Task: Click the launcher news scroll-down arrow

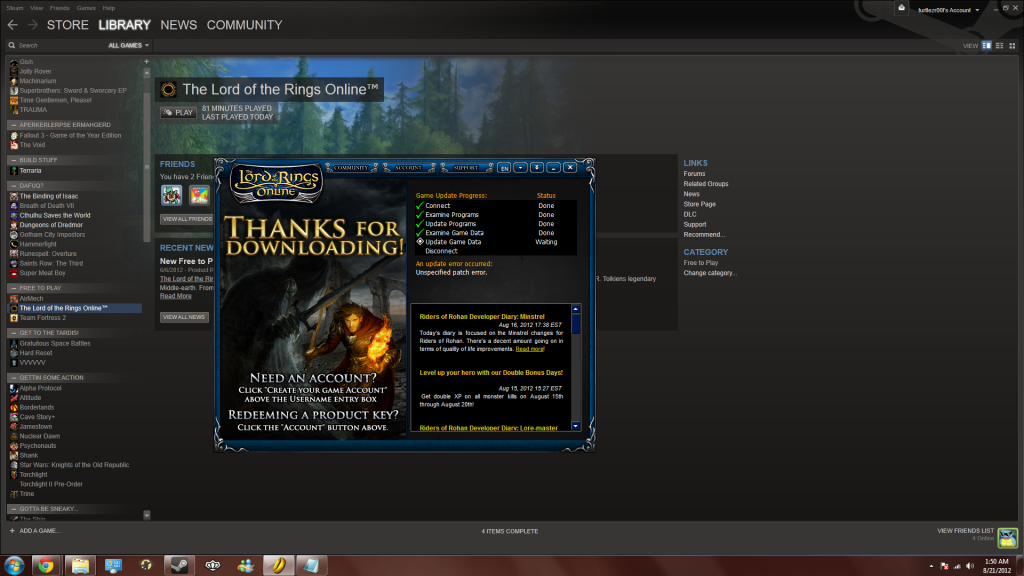Action: [575, 426]
